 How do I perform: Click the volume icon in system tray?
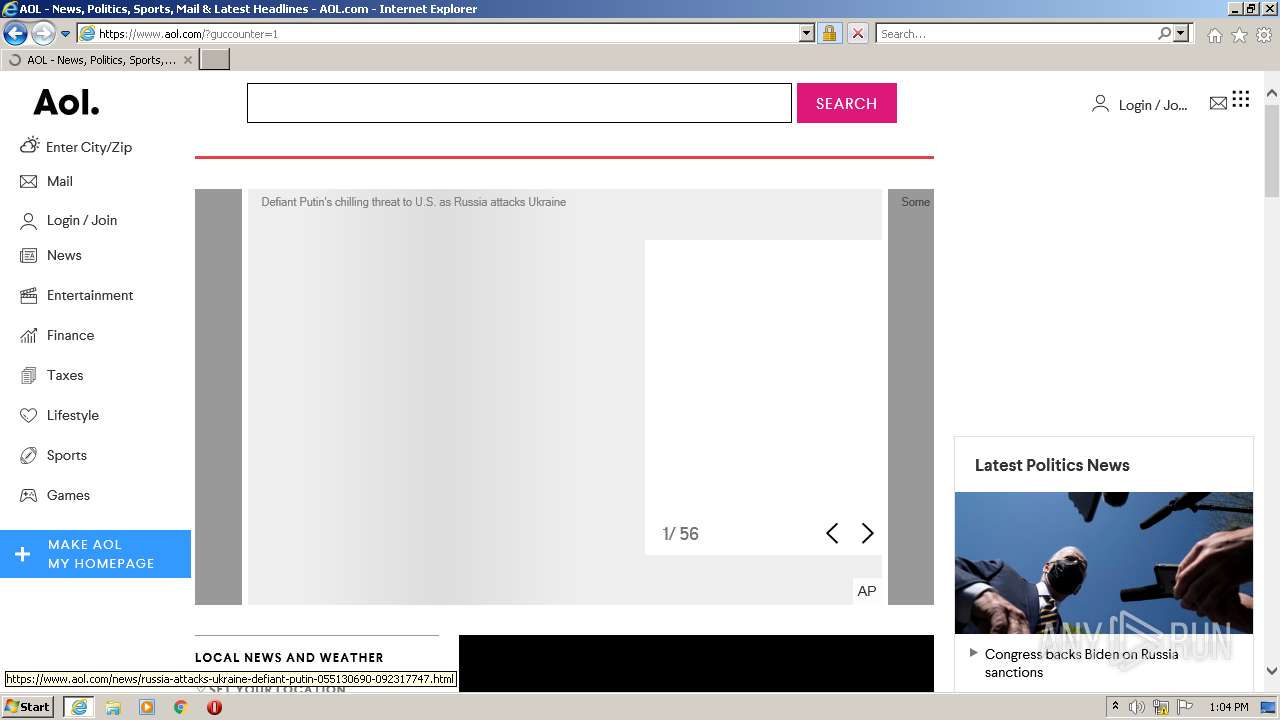1137,707
